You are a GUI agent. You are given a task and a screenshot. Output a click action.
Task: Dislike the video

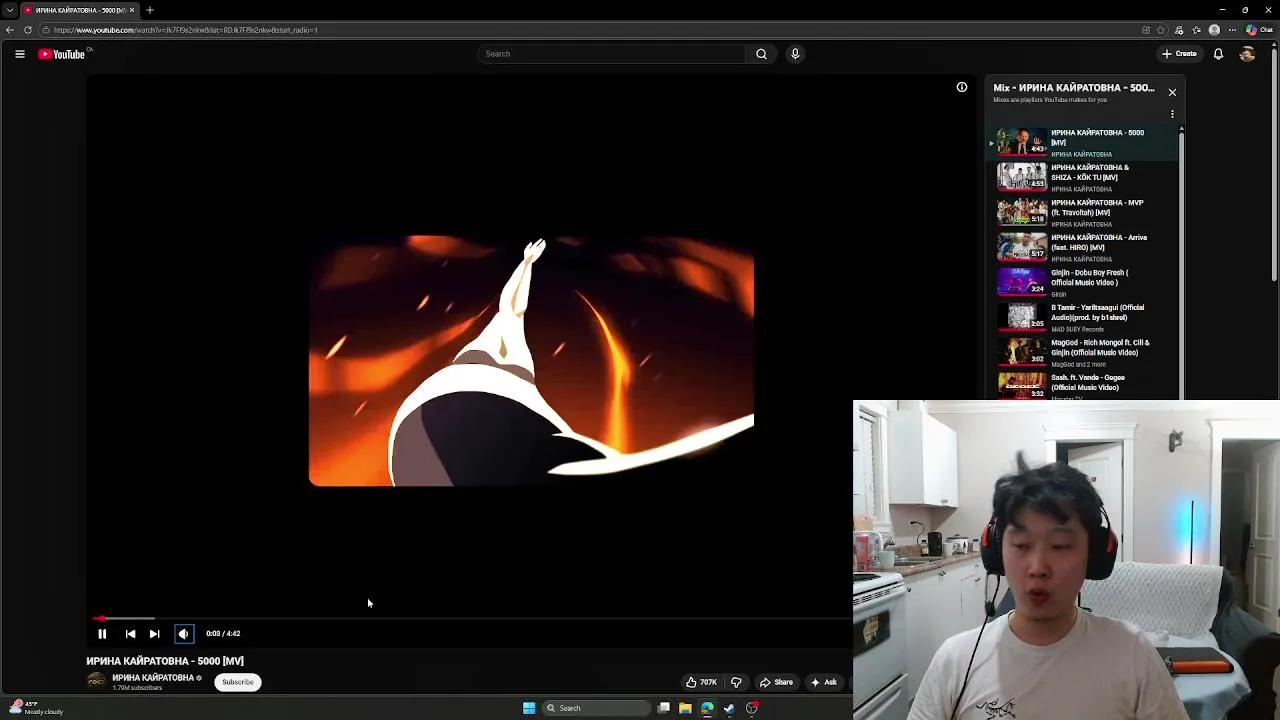736,682
